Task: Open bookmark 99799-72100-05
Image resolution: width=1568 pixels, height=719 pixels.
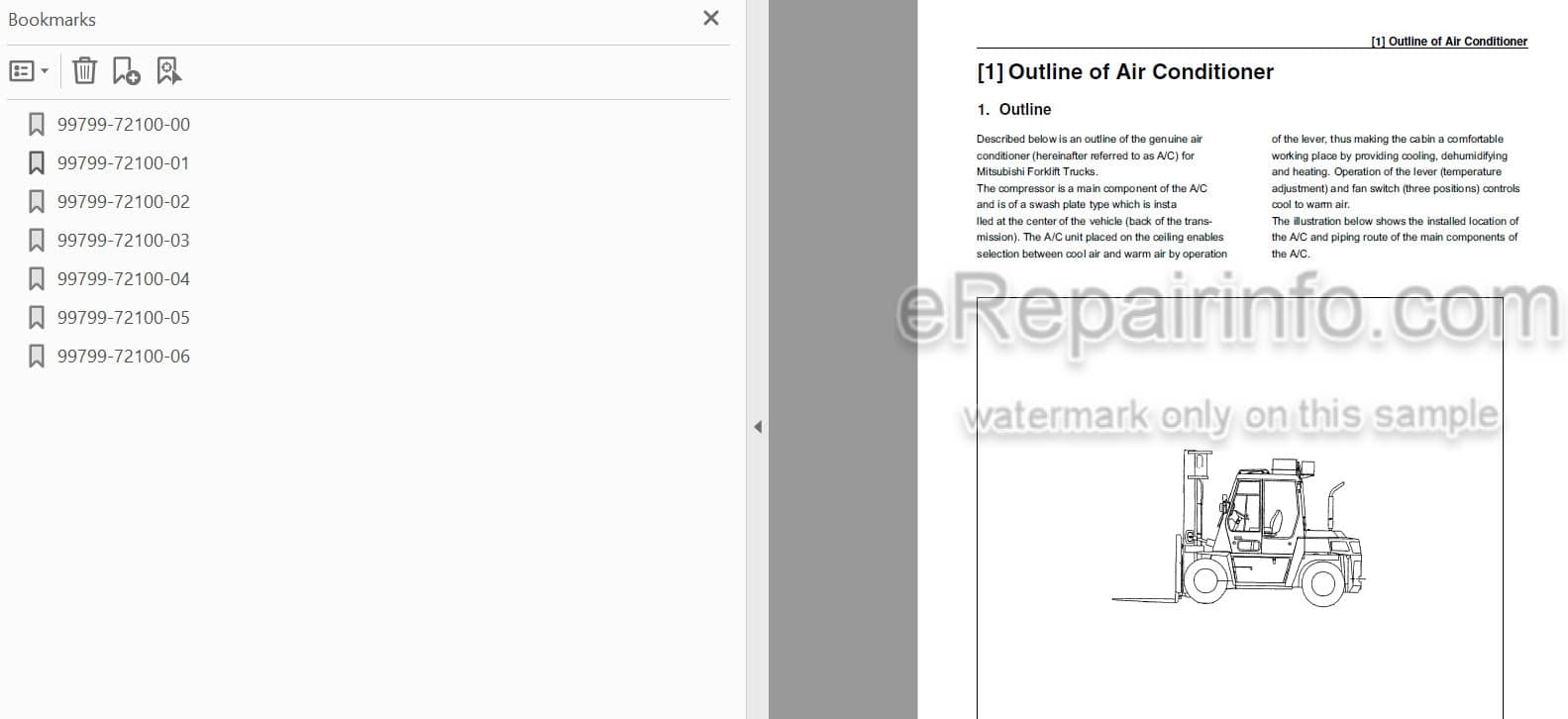Action: coord(123,318)
